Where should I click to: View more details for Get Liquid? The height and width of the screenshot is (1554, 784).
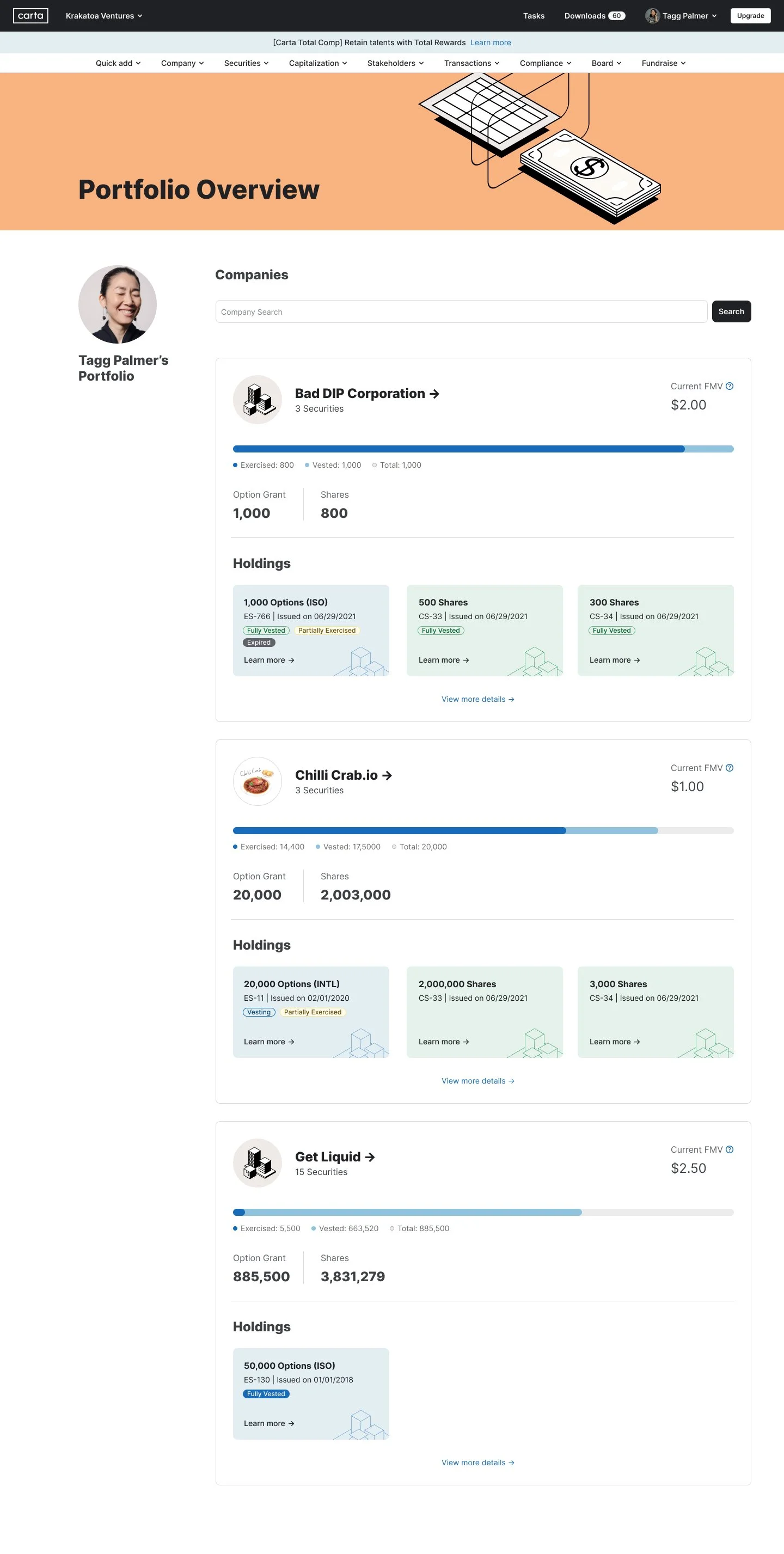pyautogui.click(x=477, y=1463)
